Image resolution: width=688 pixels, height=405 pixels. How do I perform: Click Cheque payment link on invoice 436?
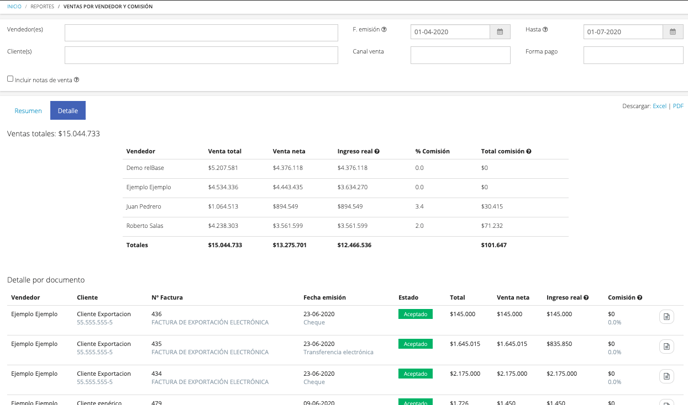[314, 323]
